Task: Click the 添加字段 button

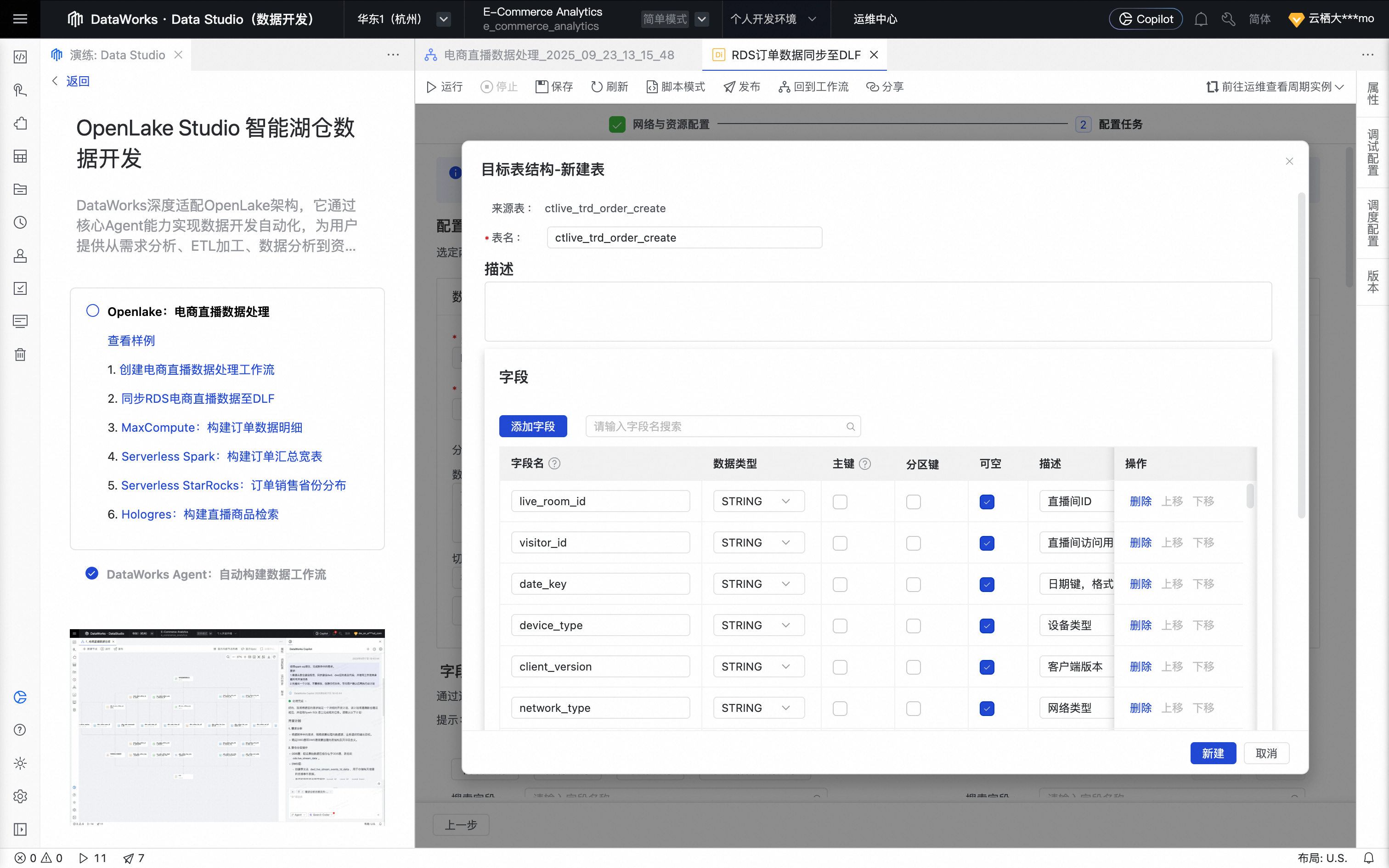Action: coord(533,427)
